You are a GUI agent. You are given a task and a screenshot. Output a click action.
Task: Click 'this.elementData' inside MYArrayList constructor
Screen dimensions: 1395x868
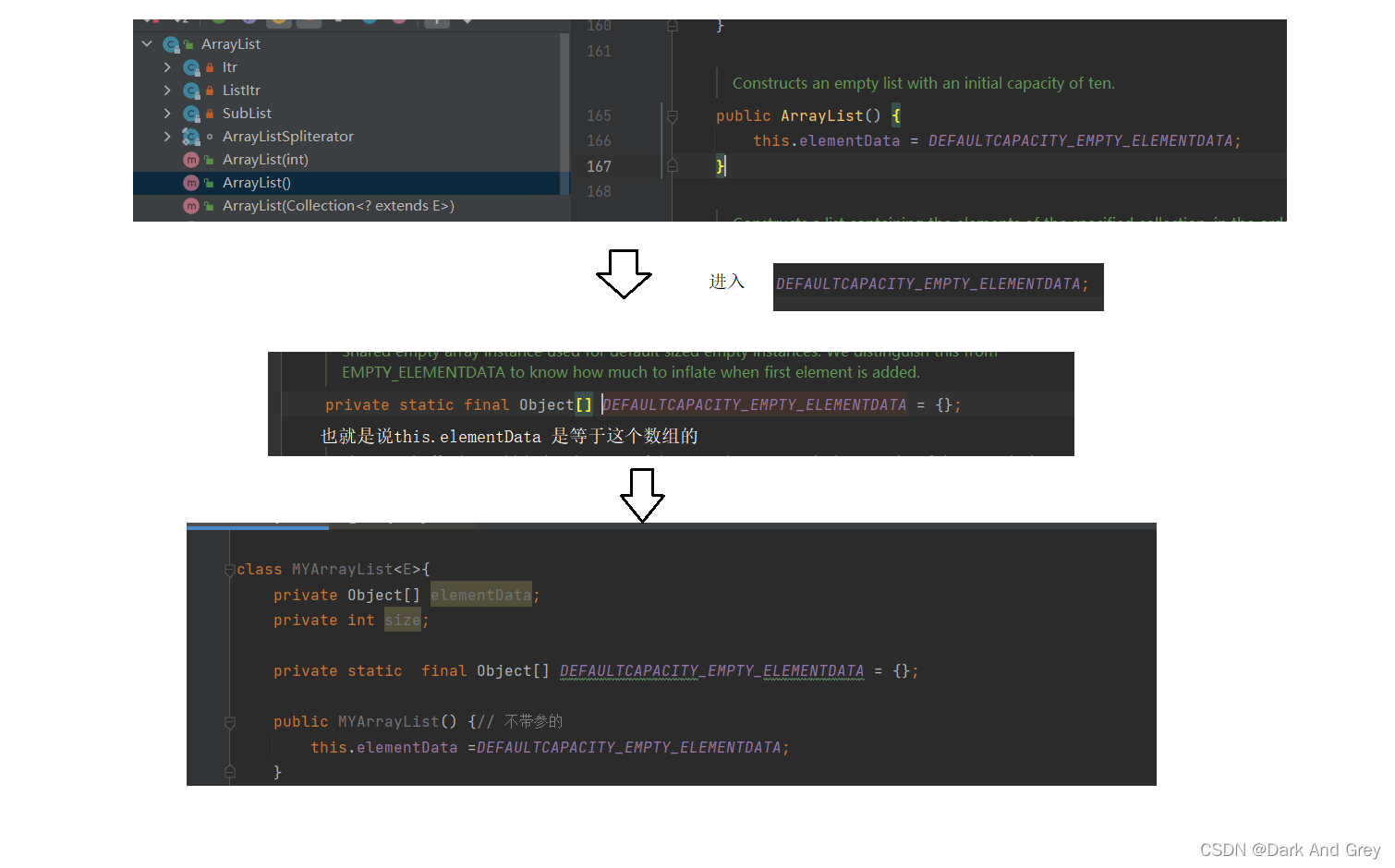(383, 748)
